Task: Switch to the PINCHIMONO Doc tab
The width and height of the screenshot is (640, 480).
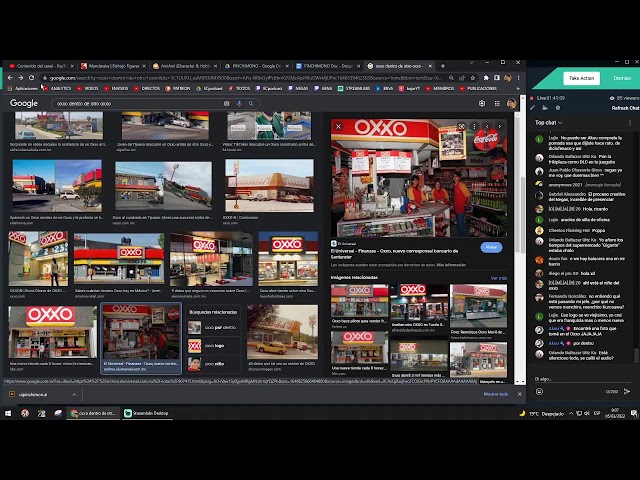Action: click(329, 66)
